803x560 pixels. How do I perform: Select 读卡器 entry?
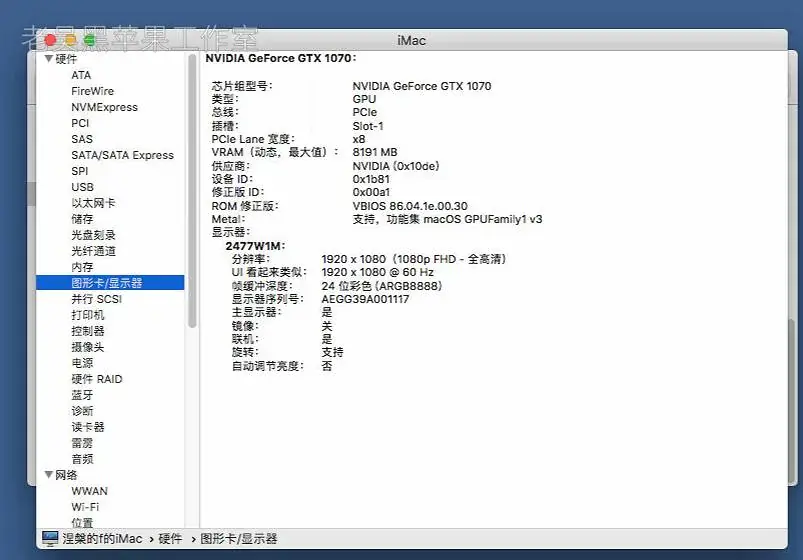(x=88, y=427)
